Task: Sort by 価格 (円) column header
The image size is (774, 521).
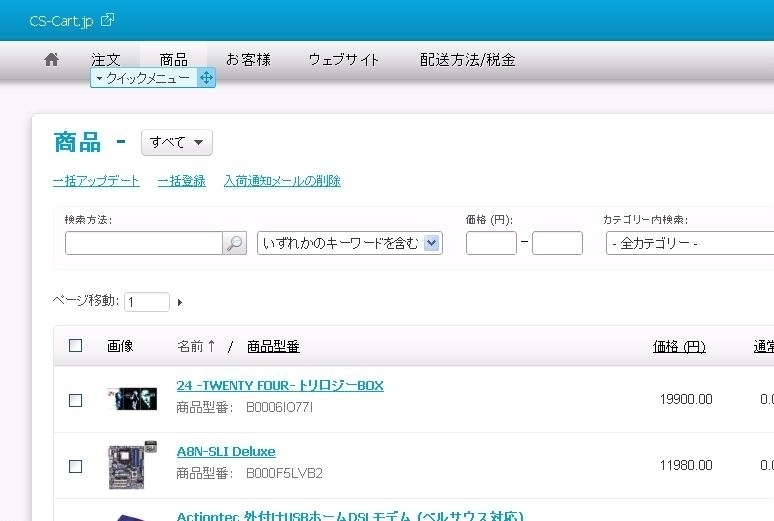Action: [x=679, y=347]
